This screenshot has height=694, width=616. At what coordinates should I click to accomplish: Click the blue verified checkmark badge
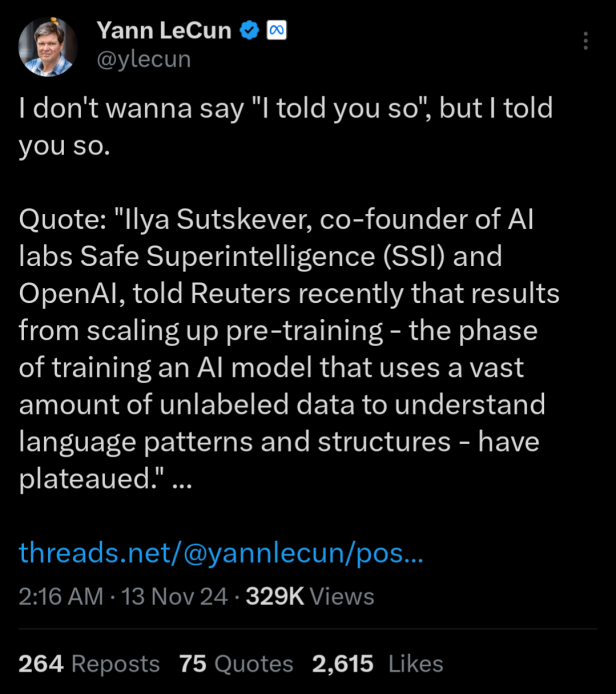click(x=248, y=31)
